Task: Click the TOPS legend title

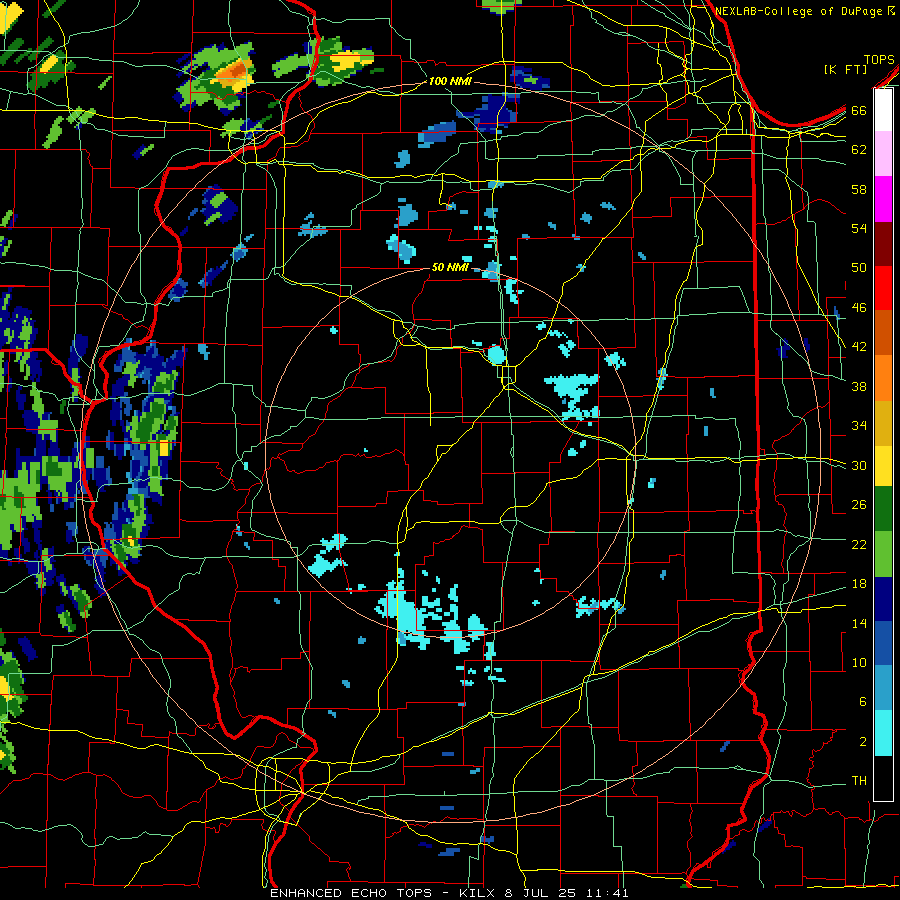Action: tap(879, 59)
